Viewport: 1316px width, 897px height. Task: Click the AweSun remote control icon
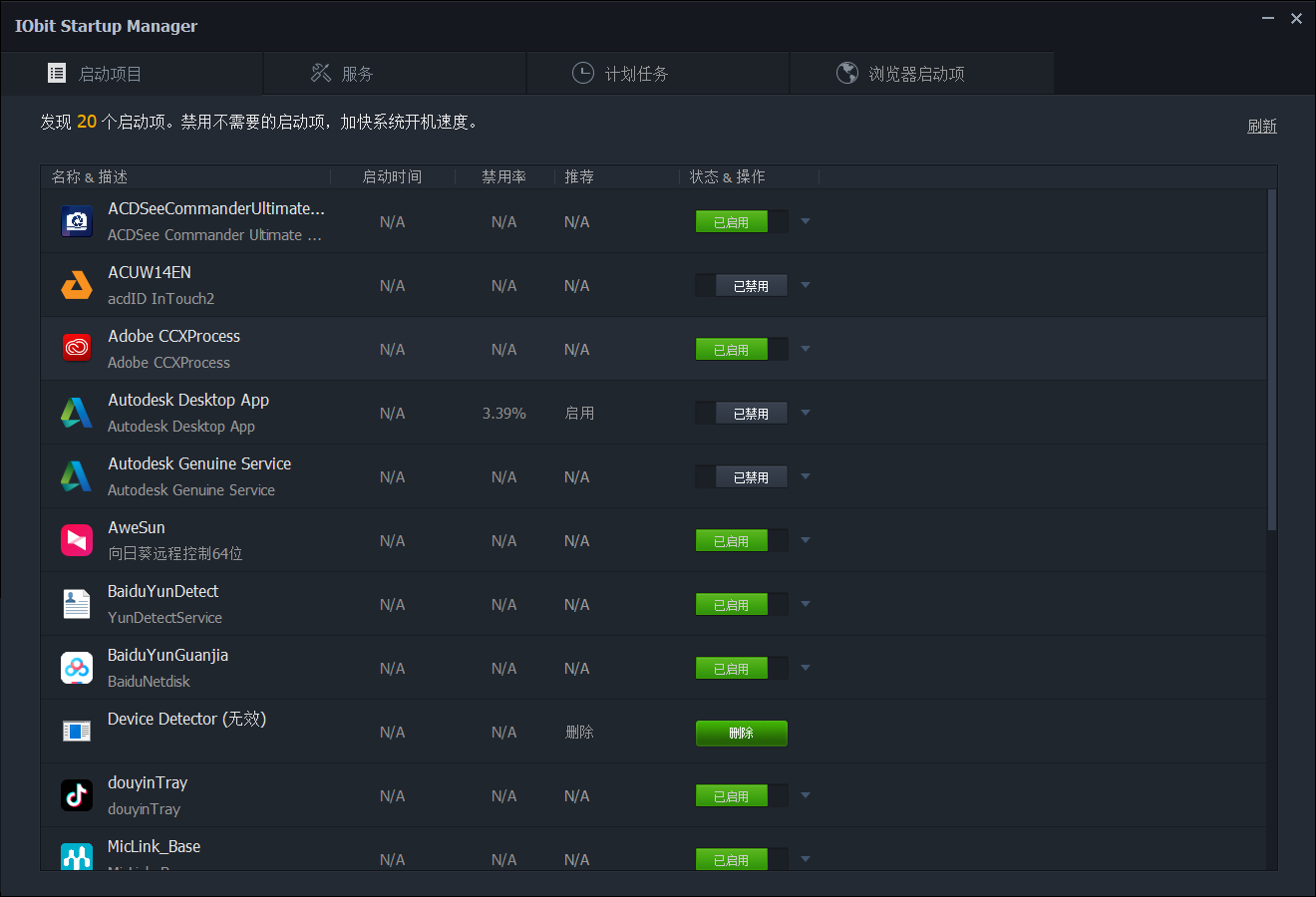pyautogui.click(x=77, y=540)
